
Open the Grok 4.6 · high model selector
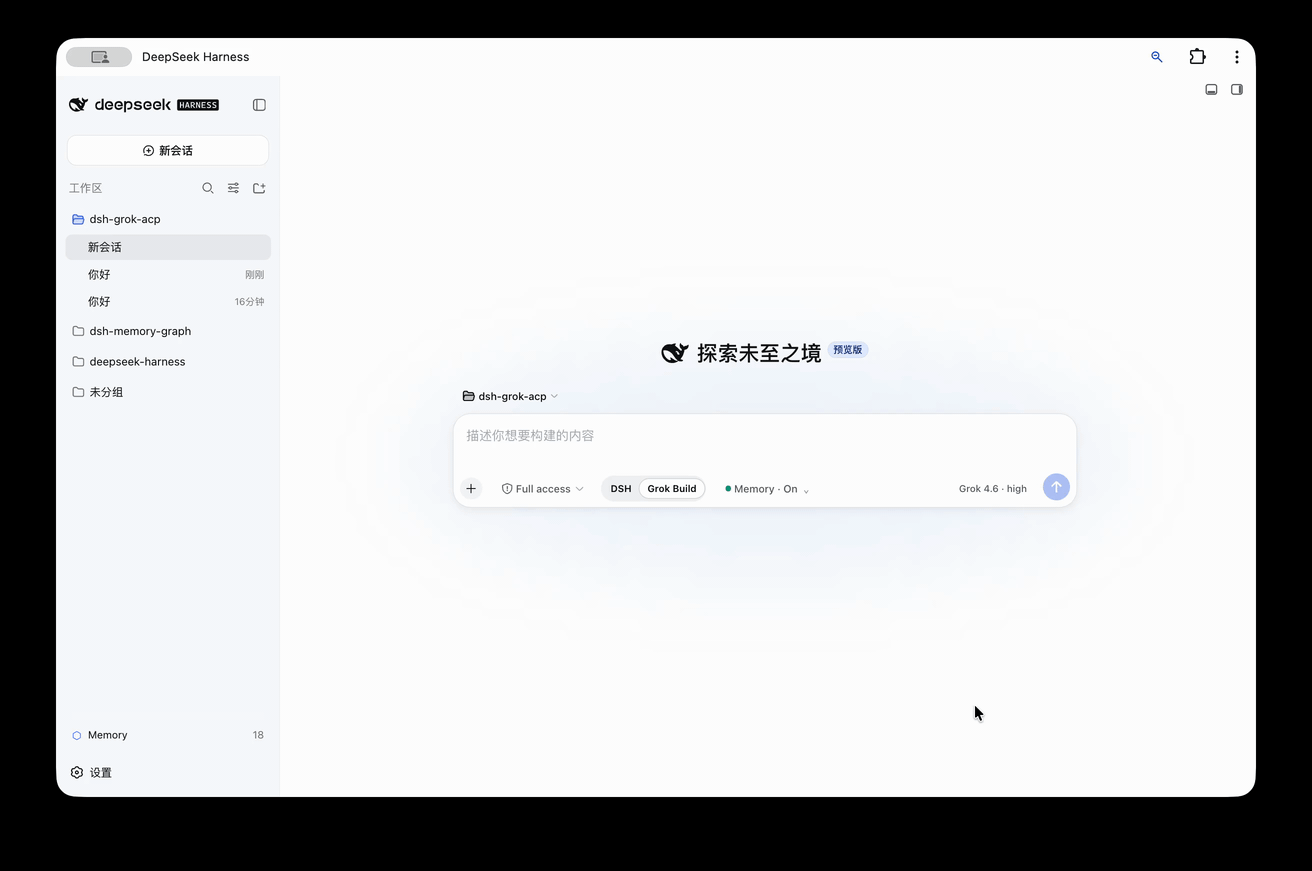pos(993,489)
